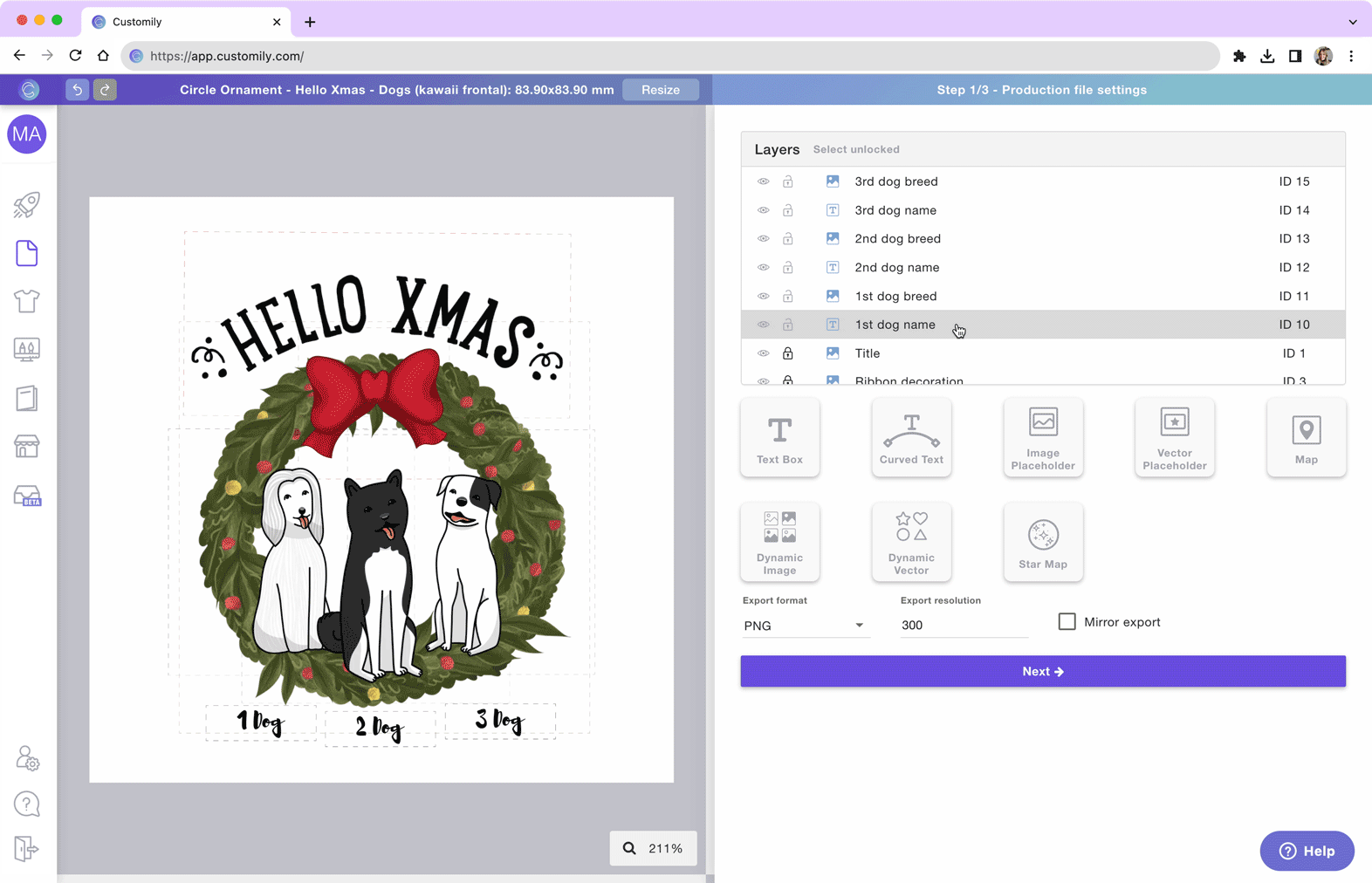Screen dimensions: 1372x883
Task: Click the 211% zoom level control
Action: (x=653, y=848)
